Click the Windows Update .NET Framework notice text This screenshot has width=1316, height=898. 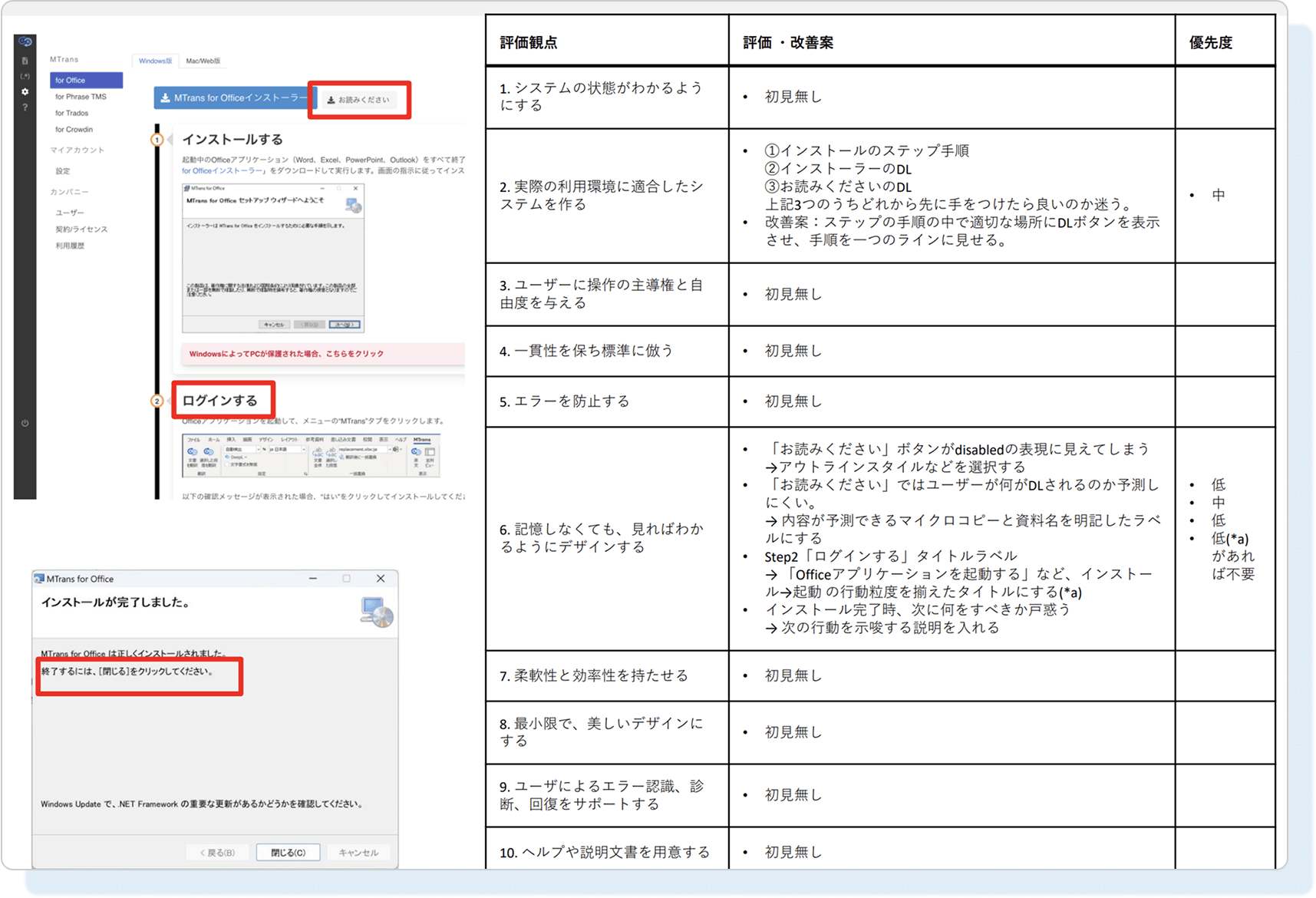202,804
